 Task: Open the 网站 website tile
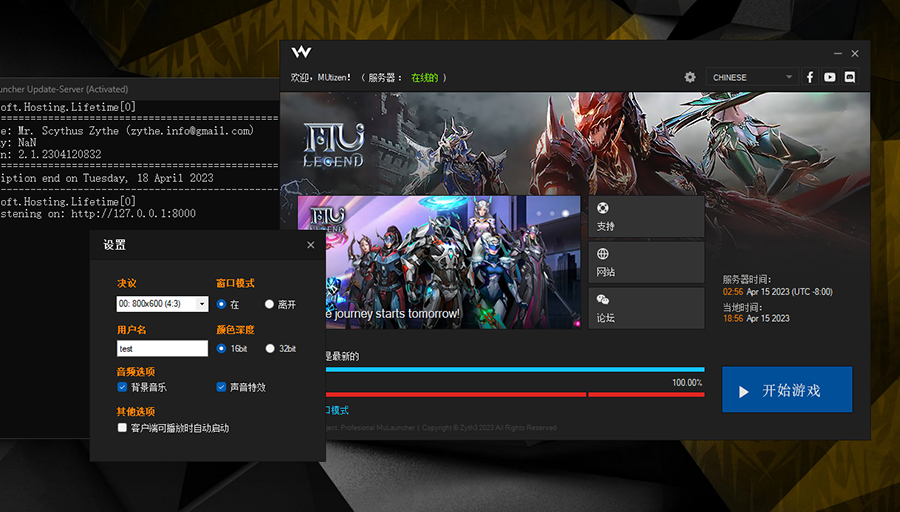coord(646,263)
